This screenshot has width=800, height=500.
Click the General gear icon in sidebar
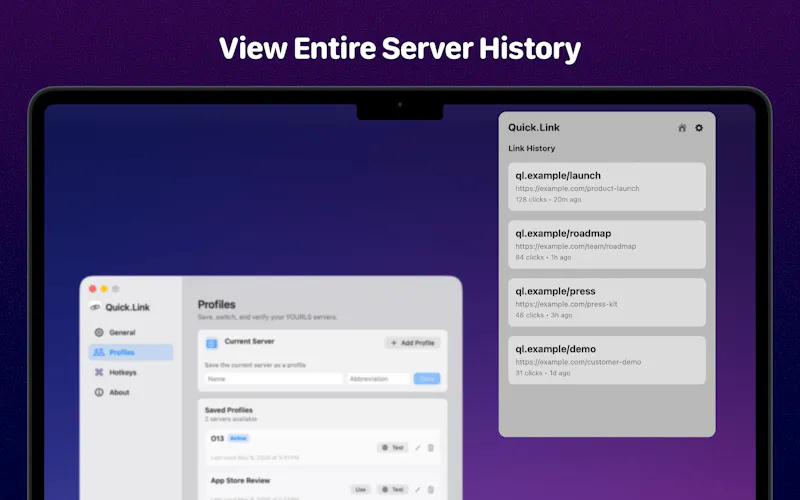(x=99, y=333)
